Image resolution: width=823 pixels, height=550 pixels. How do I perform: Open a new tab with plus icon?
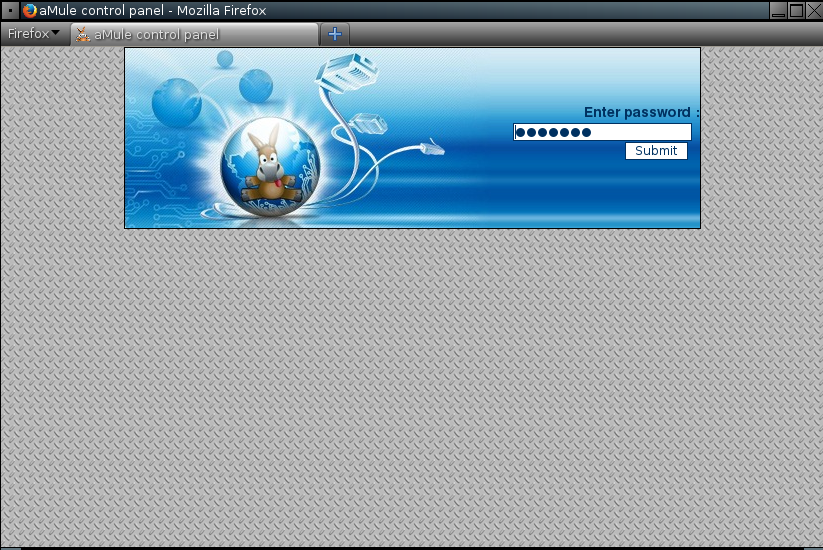click(x=335, y=35)
